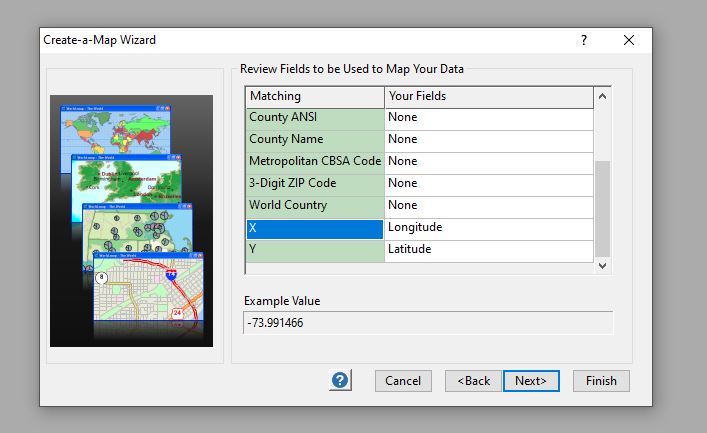
Task: Click the title bar question mark help
Action: click(584, 40)
